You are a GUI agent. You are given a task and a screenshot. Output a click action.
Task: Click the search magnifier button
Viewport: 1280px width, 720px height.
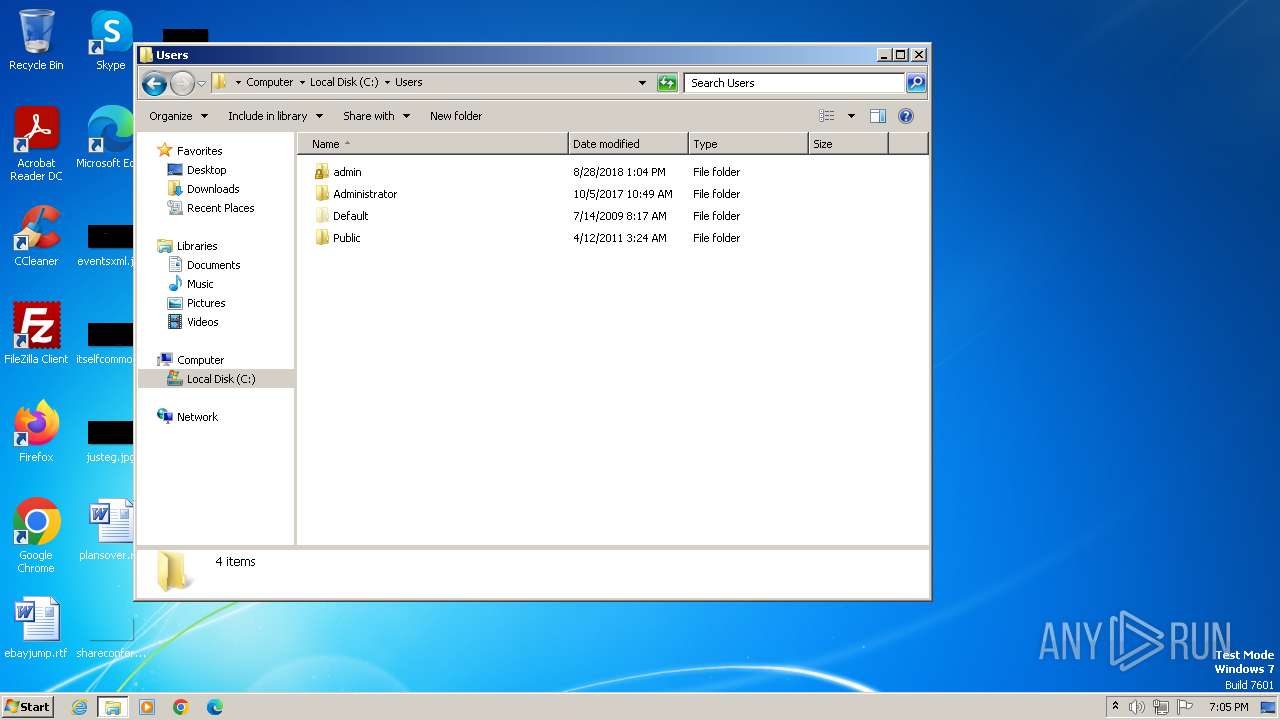915,83
